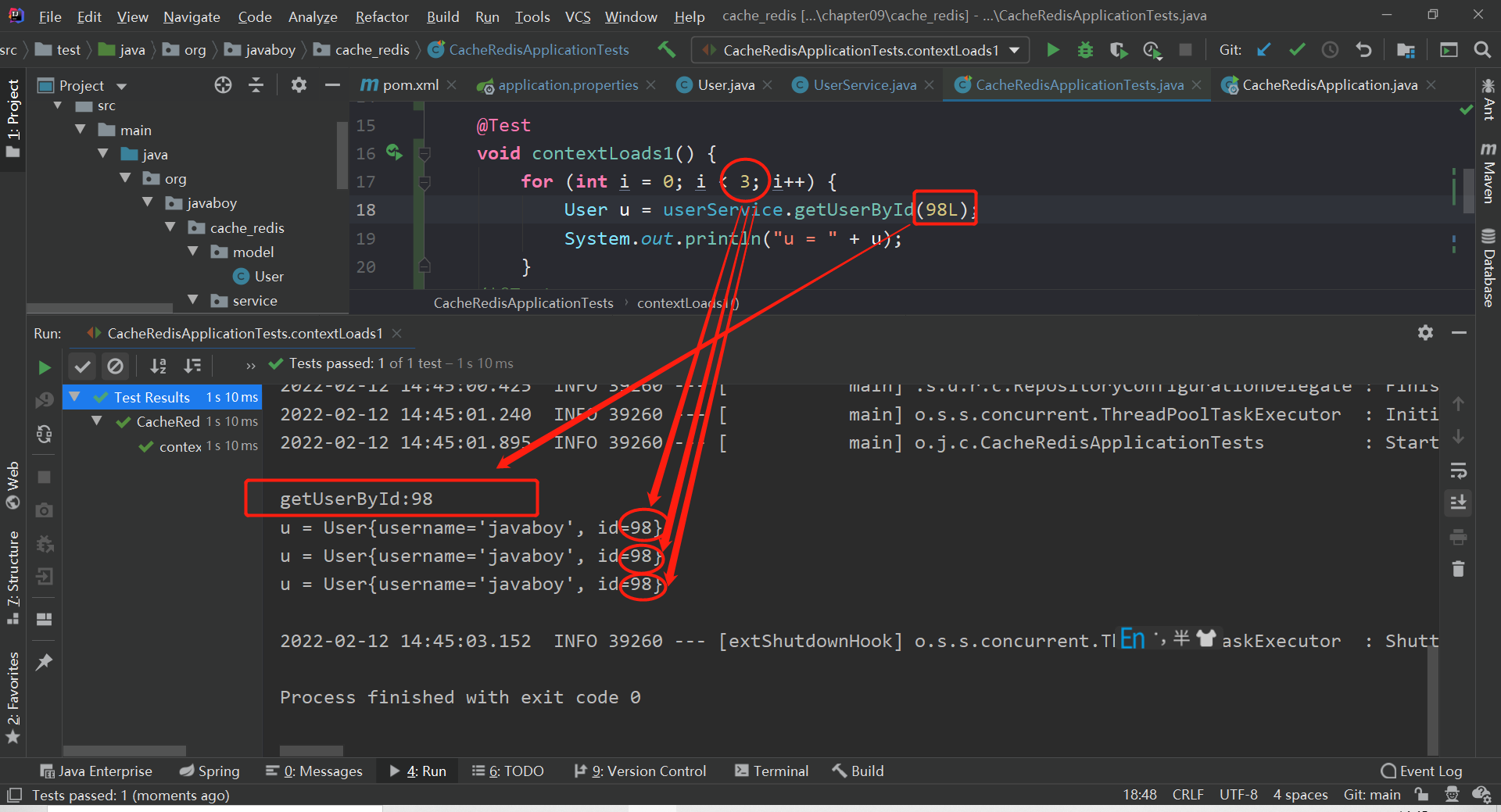This screenshot has height=812, width=1501.
Task: Collapse the model package node
Action: pos(192,252)
